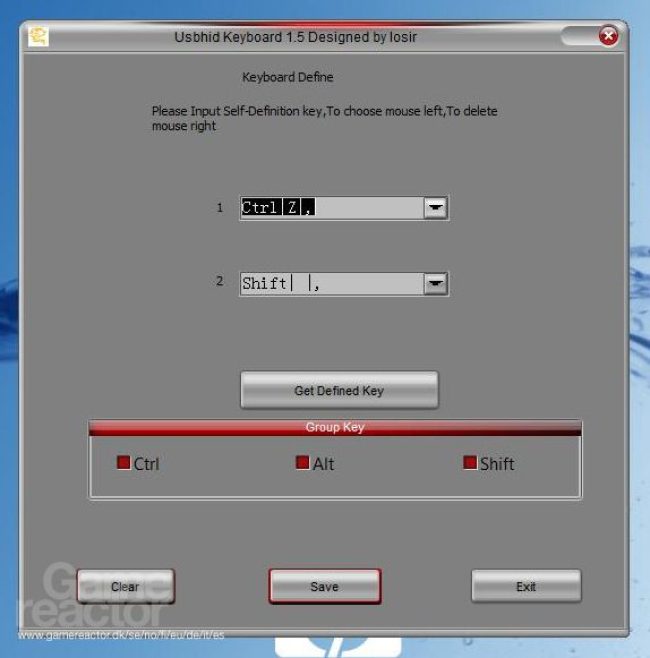
Task: Click the red Group Key header bar
Action: (335, 428)
